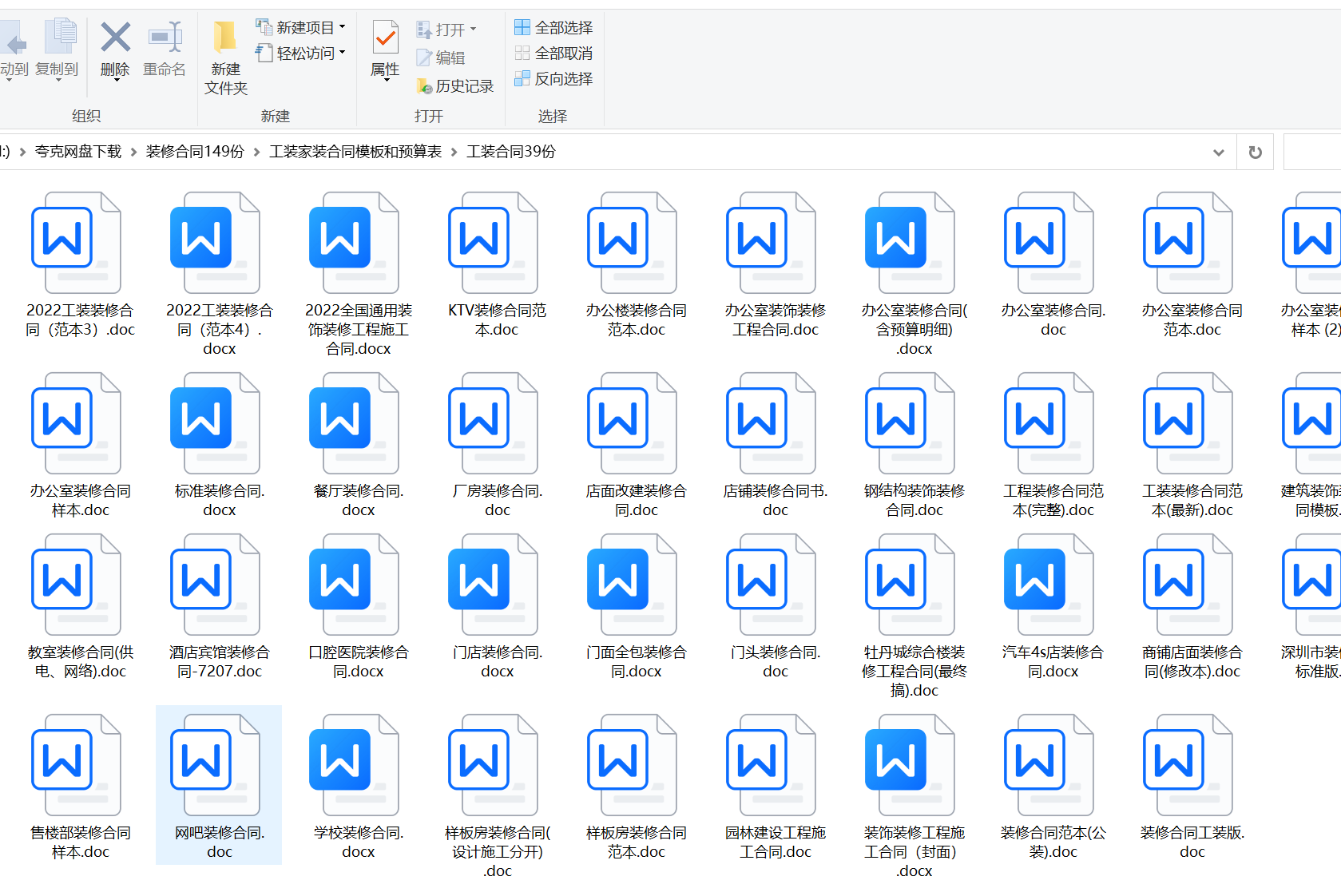Select 汽车4s店装修合同.docx file icon
The width and height of the screenshot is (1341, 896).
1049,585
